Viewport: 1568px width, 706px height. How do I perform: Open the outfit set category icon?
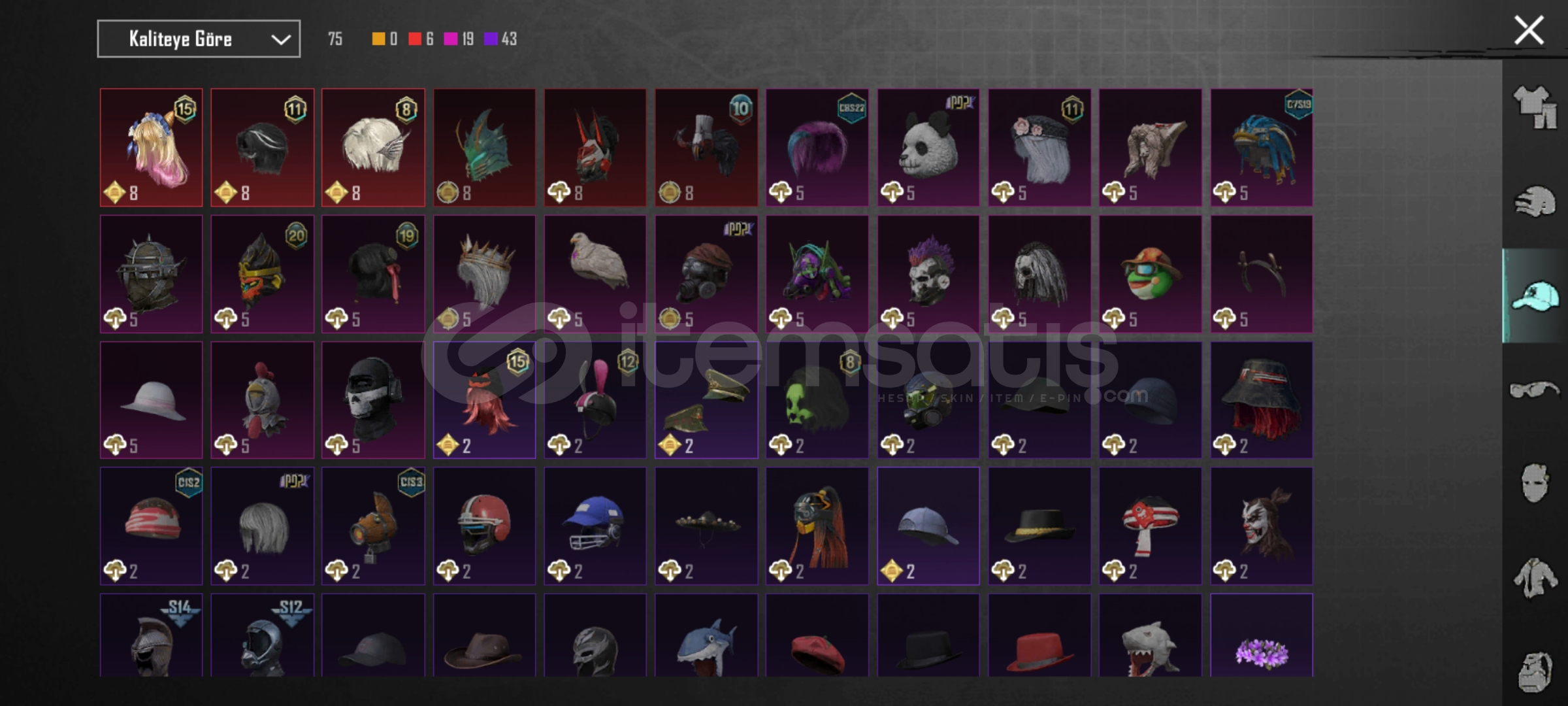1534,107
